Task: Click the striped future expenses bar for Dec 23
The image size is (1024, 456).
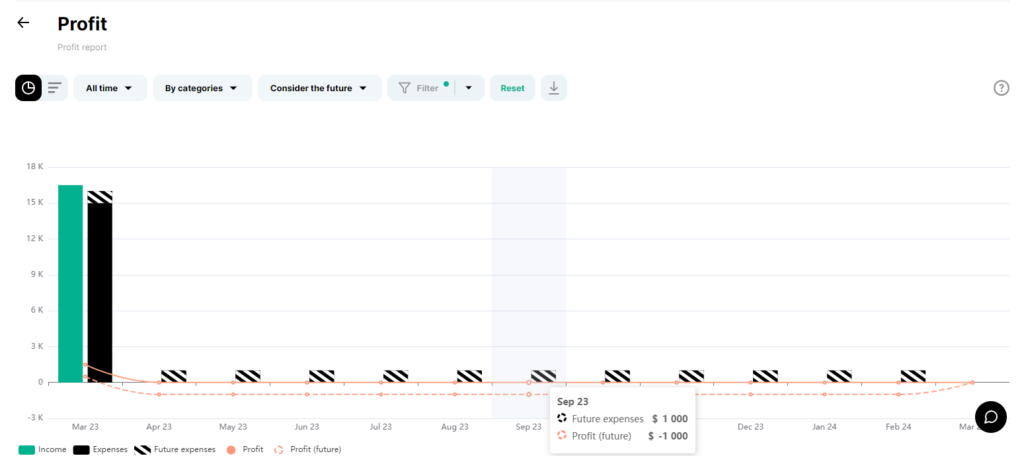Action: [765, 376]
